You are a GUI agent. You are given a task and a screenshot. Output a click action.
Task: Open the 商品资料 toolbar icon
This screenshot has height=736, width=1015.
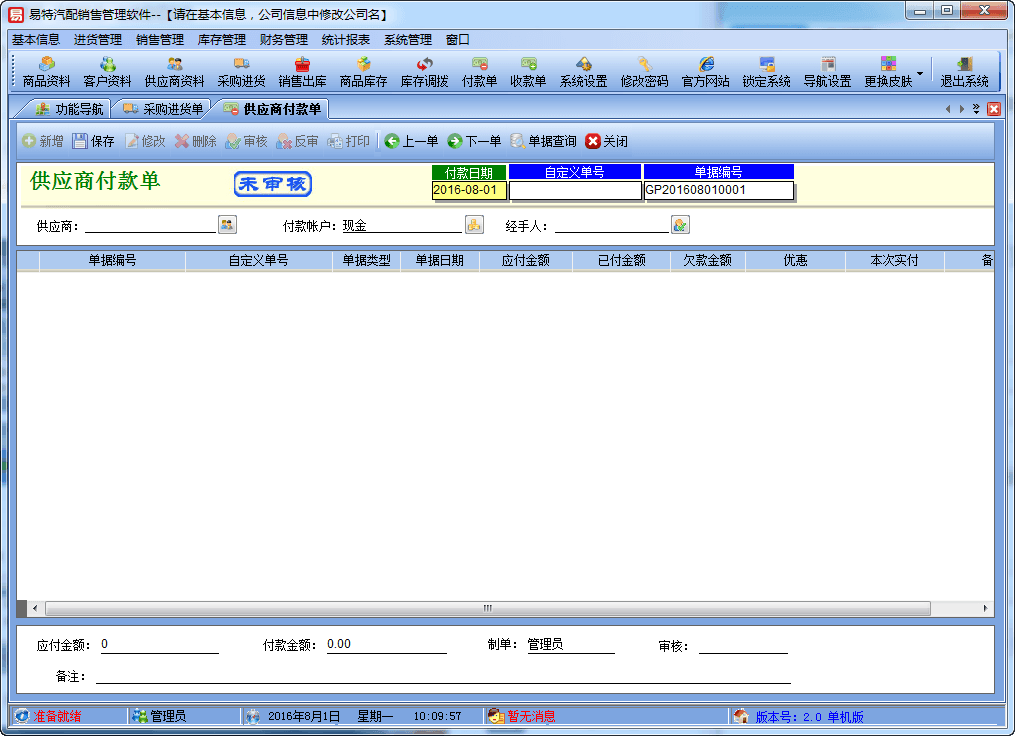(x=46, y=72)
